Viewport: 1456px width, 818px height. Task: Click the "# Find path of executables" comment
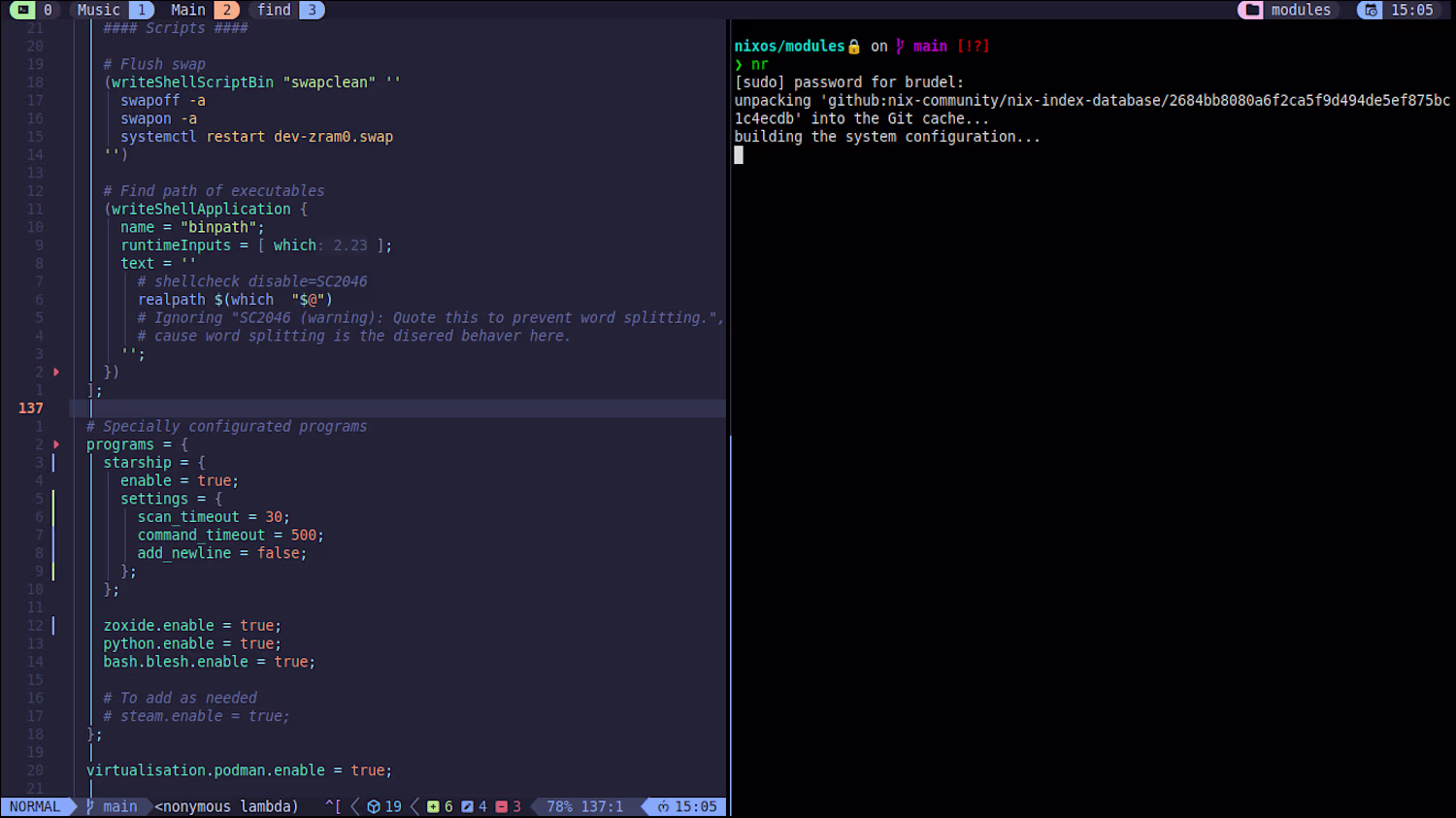tap(214, 191)
